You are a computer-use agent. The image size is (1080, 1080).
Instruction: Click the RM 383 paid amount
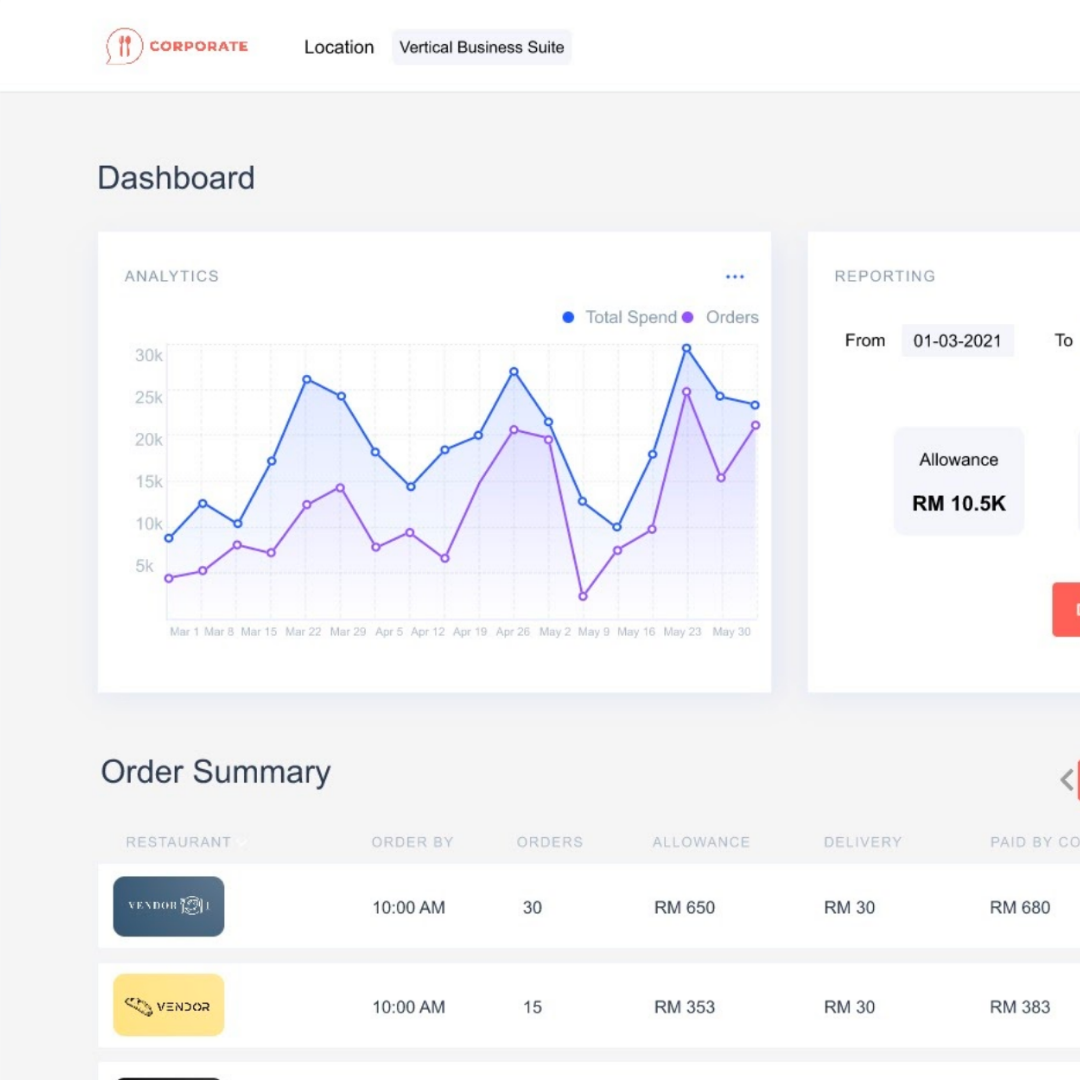click(x=1019, y=1007)
